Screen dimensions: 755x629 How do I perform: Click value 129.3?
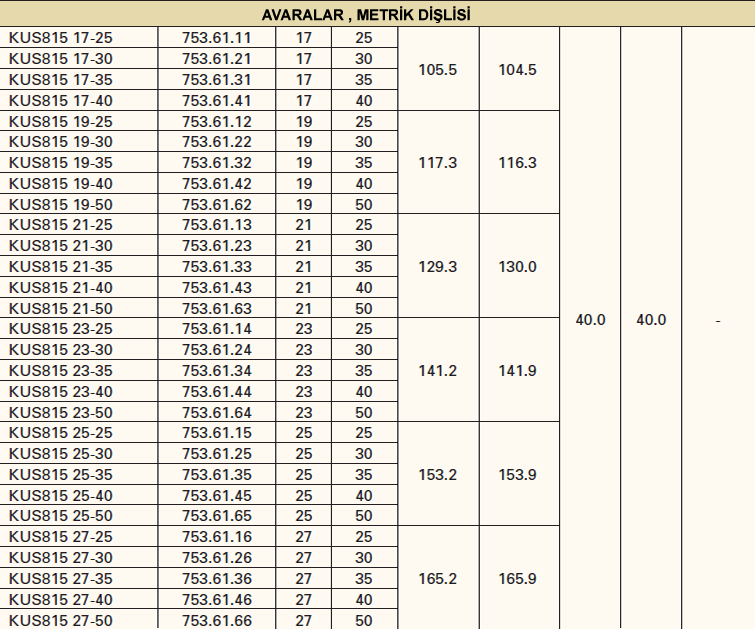pyautogui.click(x=437, y=267)
